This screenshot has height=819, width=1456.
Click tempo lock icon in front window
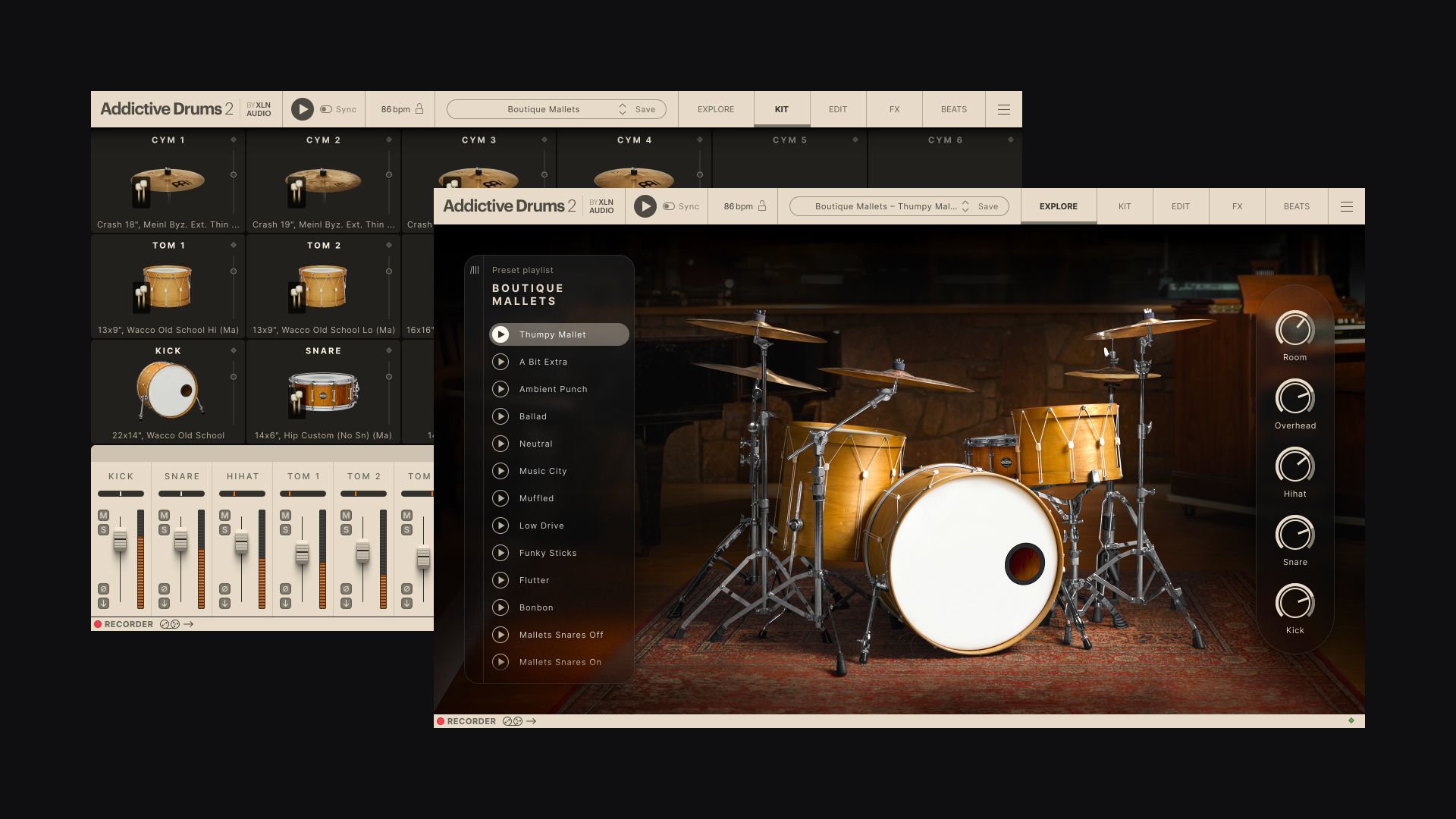(x=762, y=206)
